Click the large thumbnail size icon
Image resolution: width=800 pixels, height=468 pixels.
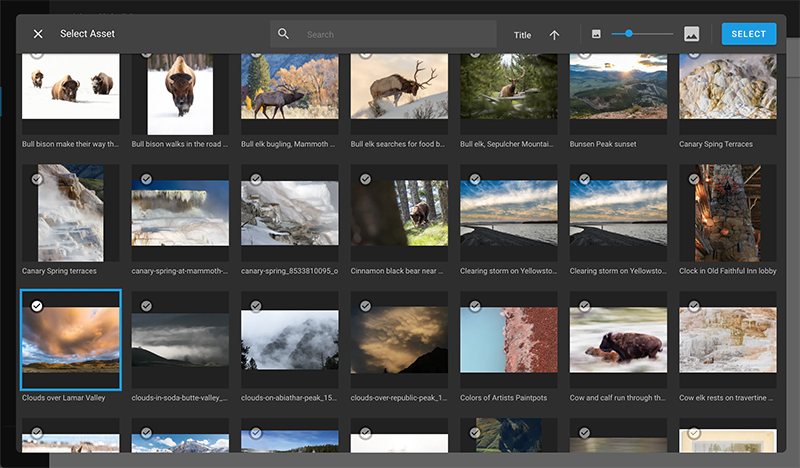point(691,34)
